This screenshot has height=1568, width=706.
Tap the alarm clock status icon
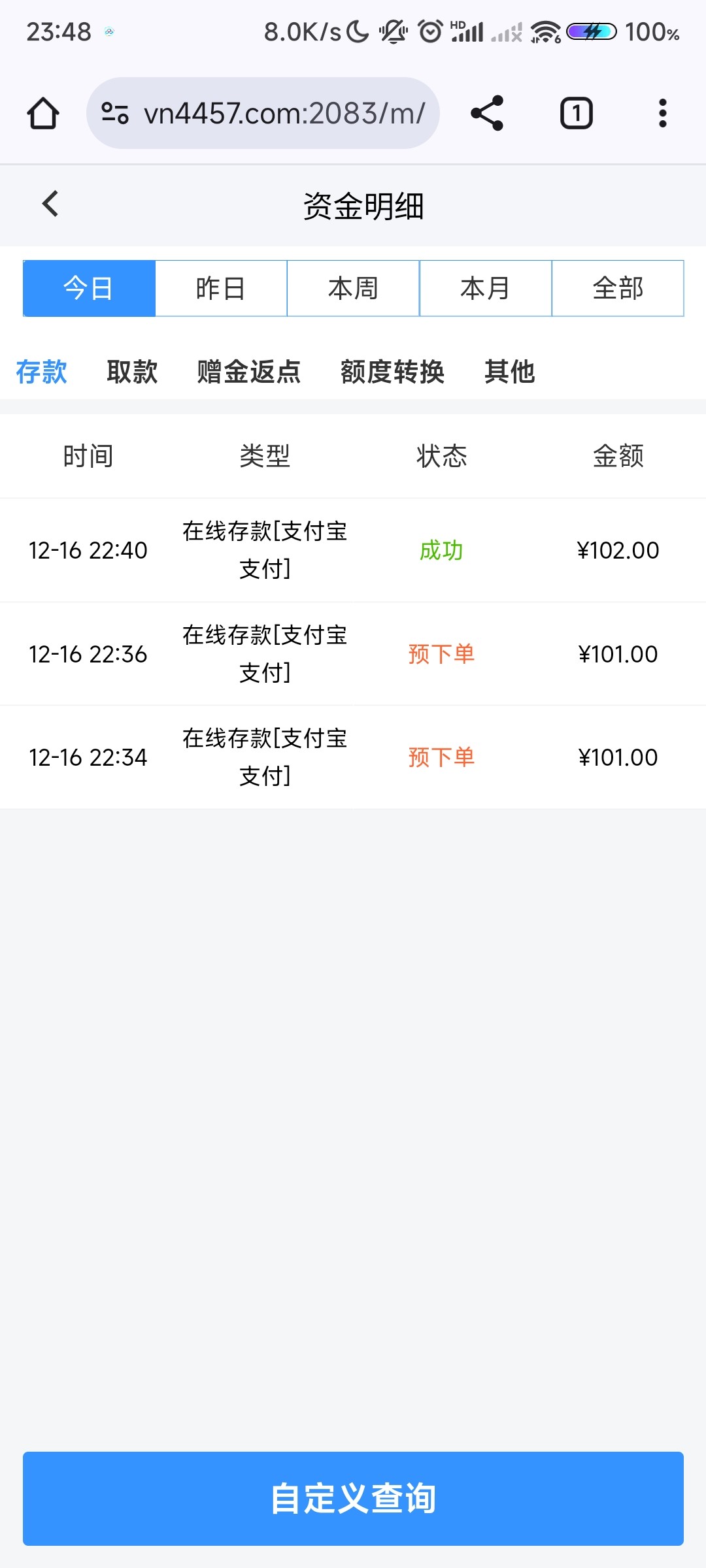[x=430, y=31]
